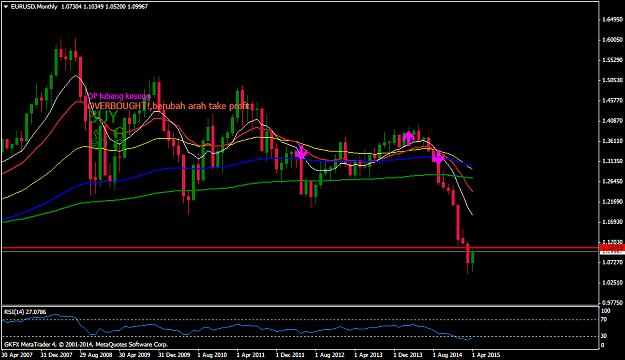The width and height of the screenshot is (625, 360).
Task: Click the 1.36110 price axis label
Action: [613, 141]
